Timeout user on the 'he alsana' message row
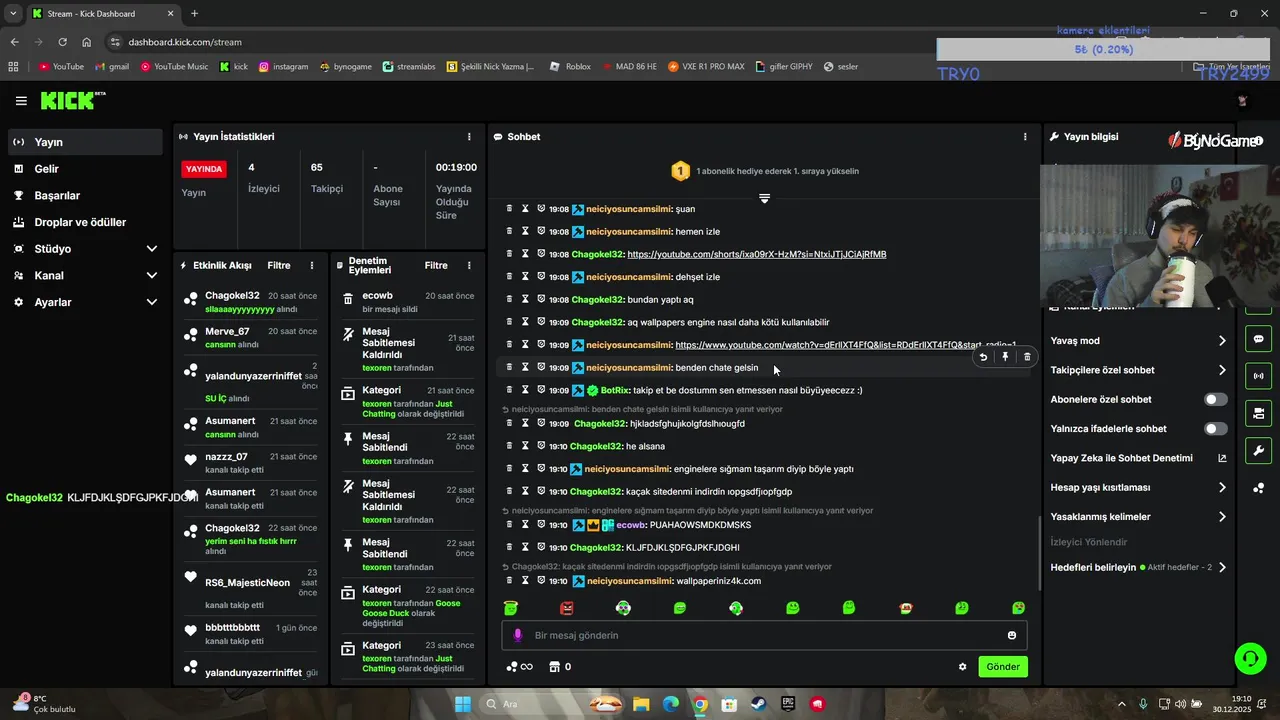This screenshot has height=720, width=1280. point(525,446)
